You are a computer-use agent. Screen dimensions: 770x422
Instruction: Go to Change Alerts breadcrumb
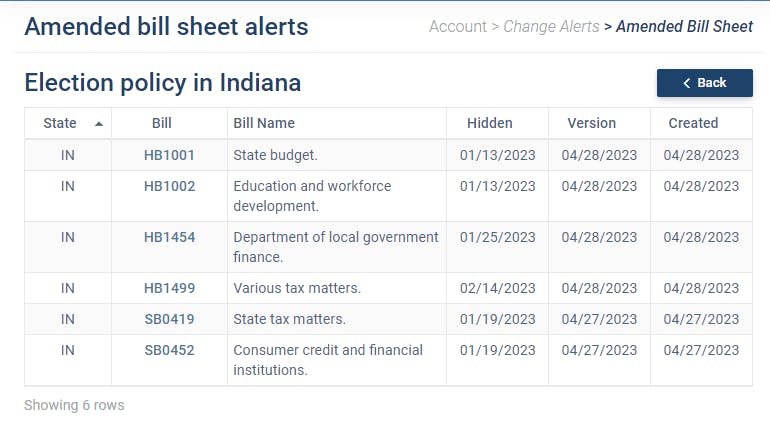pos(551,27)
